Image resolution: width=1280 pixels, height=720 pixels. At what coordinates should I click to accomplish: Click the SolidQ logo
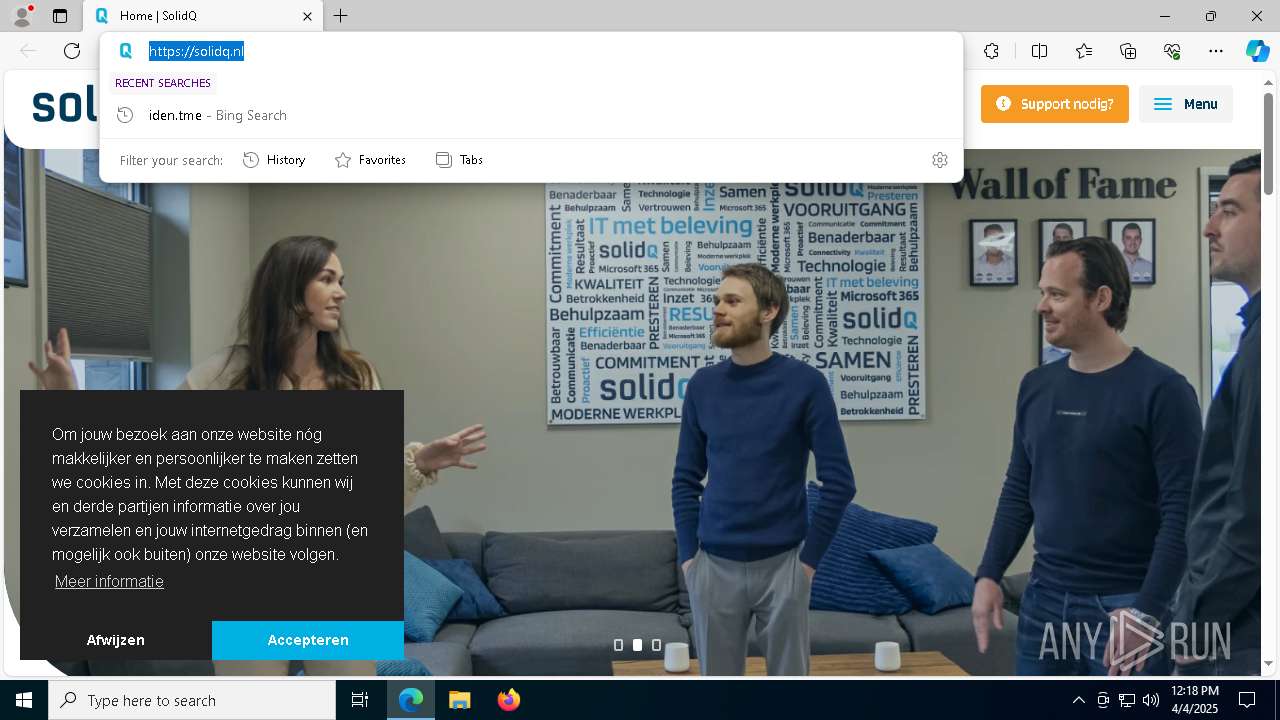tap(65, 105)
